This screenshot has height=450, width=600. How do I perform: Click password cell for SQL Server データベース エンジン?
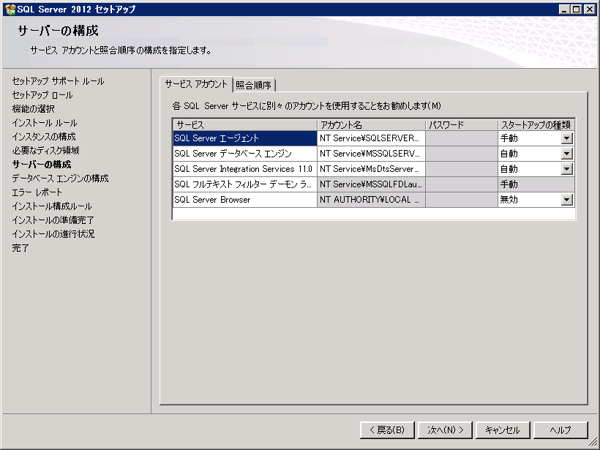pos(461,153)
